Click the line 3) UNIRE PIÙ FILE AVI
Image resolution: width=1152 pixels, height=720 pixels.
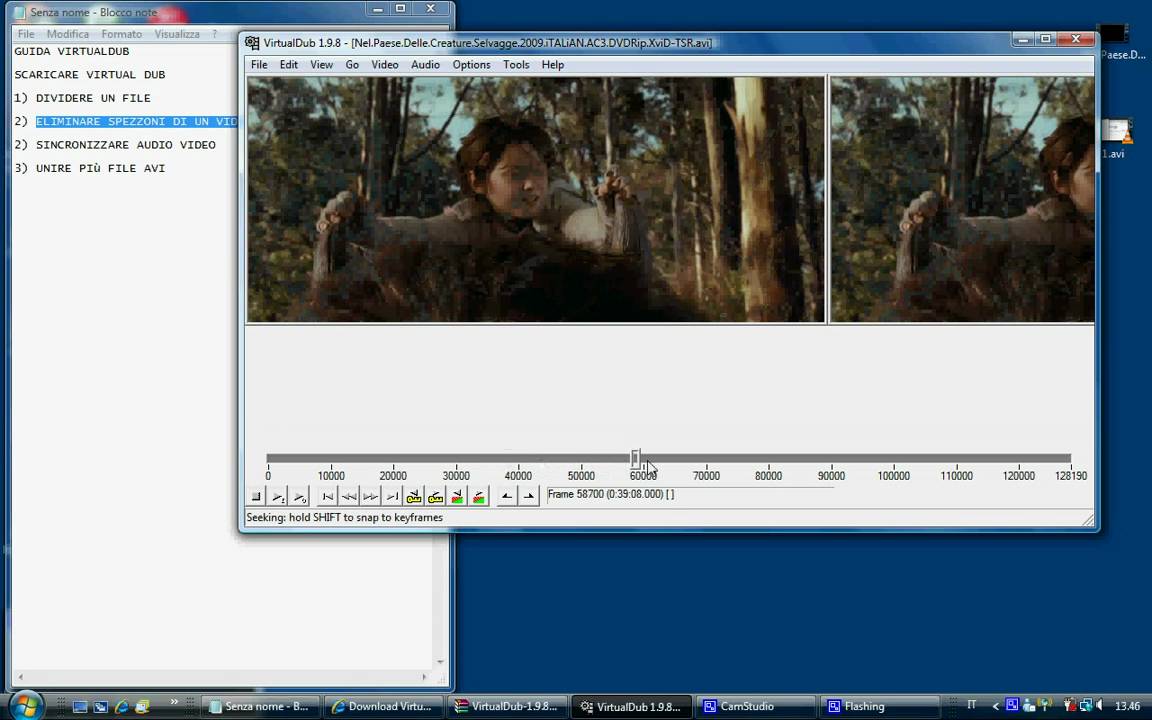[90, 169]
